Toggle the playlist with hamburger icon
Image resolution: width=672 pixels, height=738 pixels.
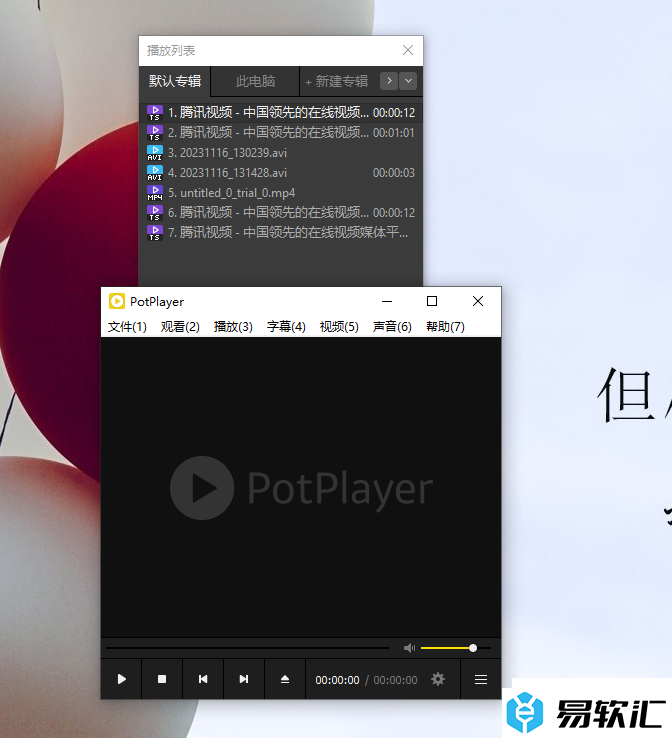(x=480, y=679)
